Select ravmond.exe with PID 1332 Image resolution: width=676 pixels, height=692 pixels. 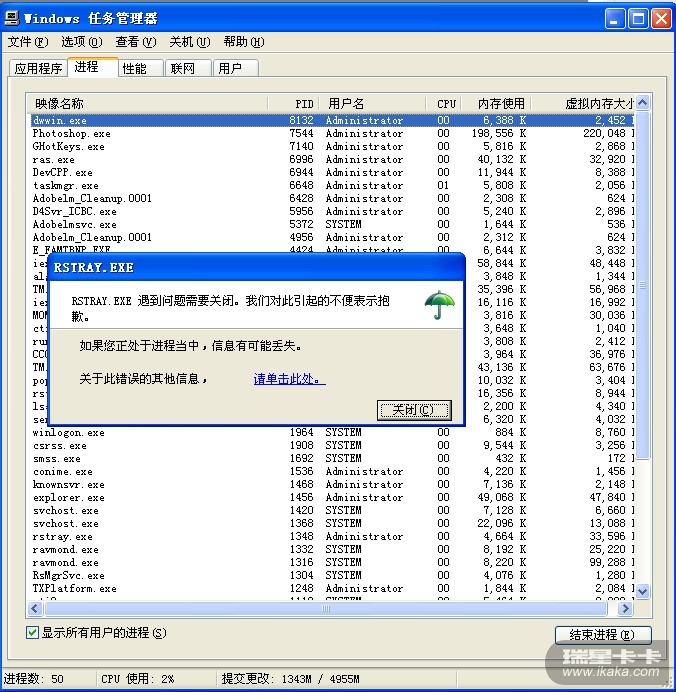click(332, 550)
